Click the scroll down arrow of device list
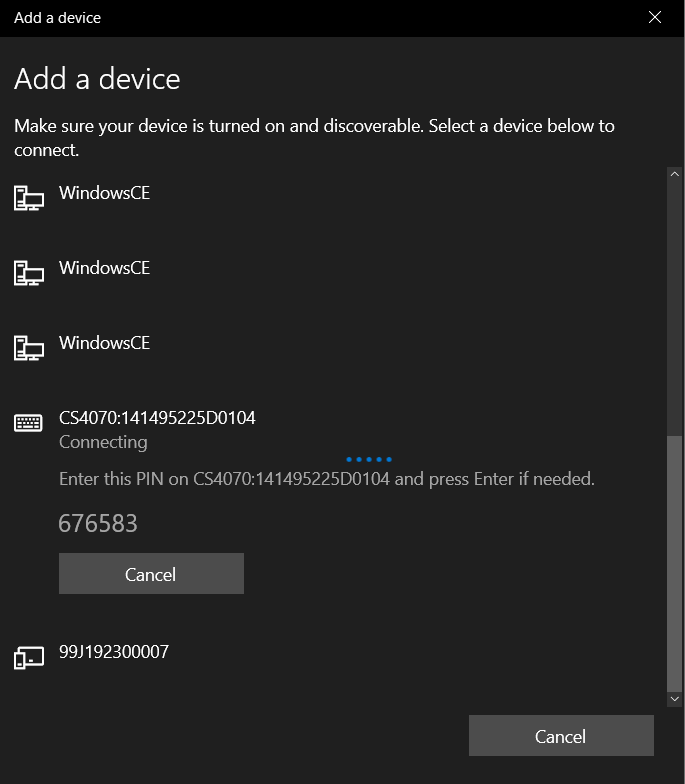The height and width of the screenshot is (784, 685). tap(674, 698)
